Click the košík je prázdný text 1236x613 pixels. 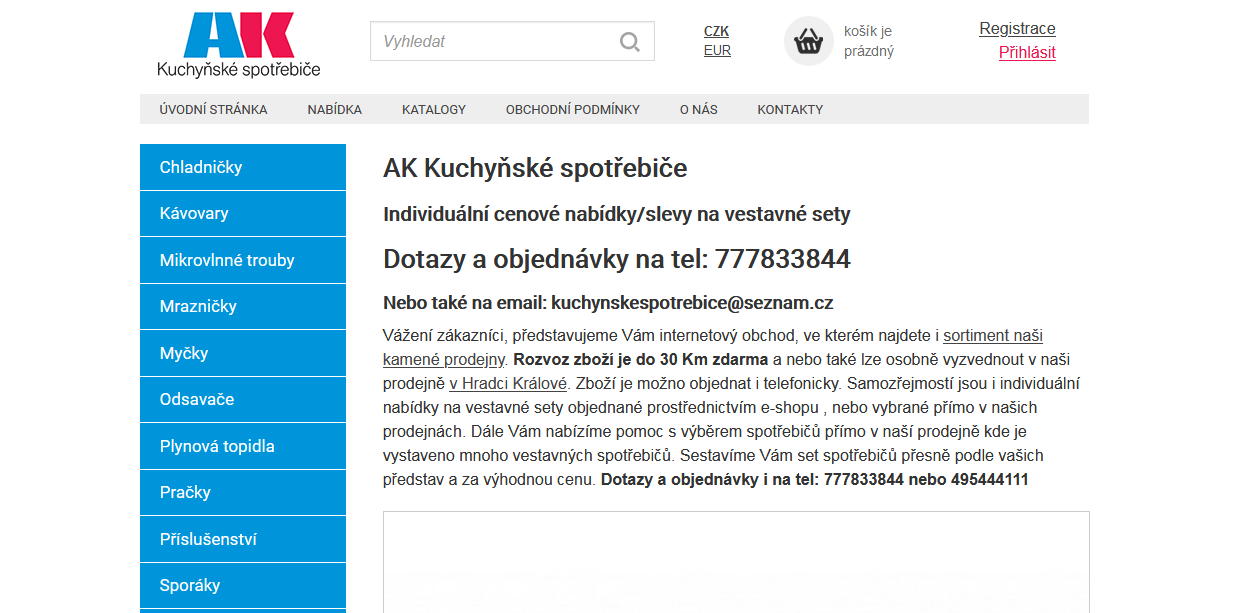point(869,41)
